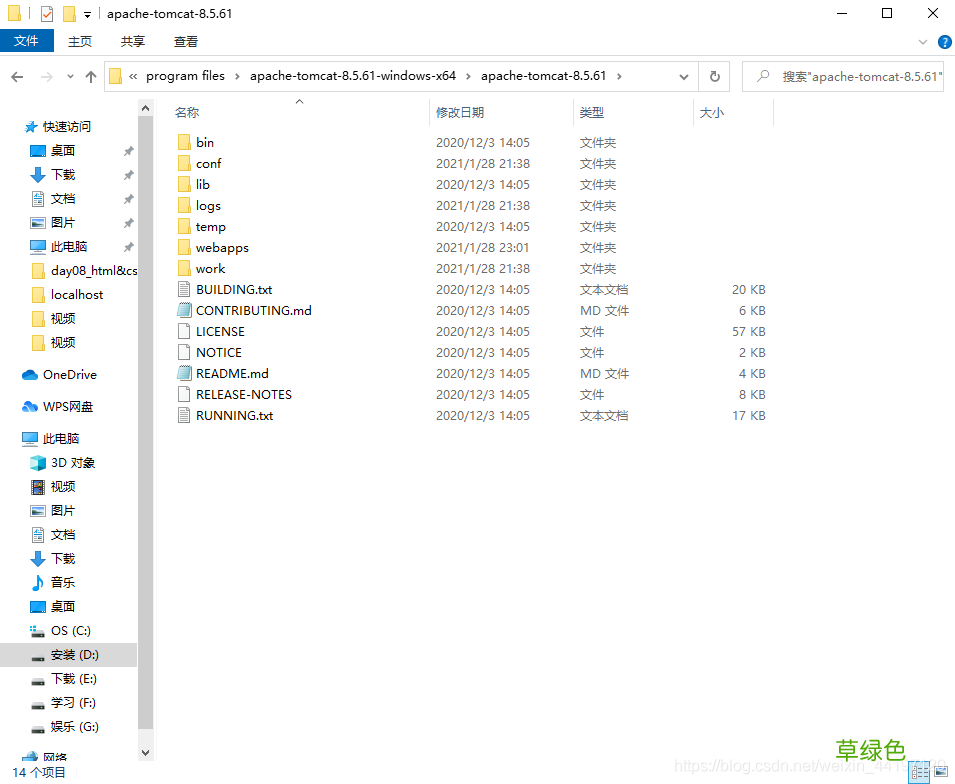Refresh the current folder view
The image size is (955, 784).
[714, 77]
